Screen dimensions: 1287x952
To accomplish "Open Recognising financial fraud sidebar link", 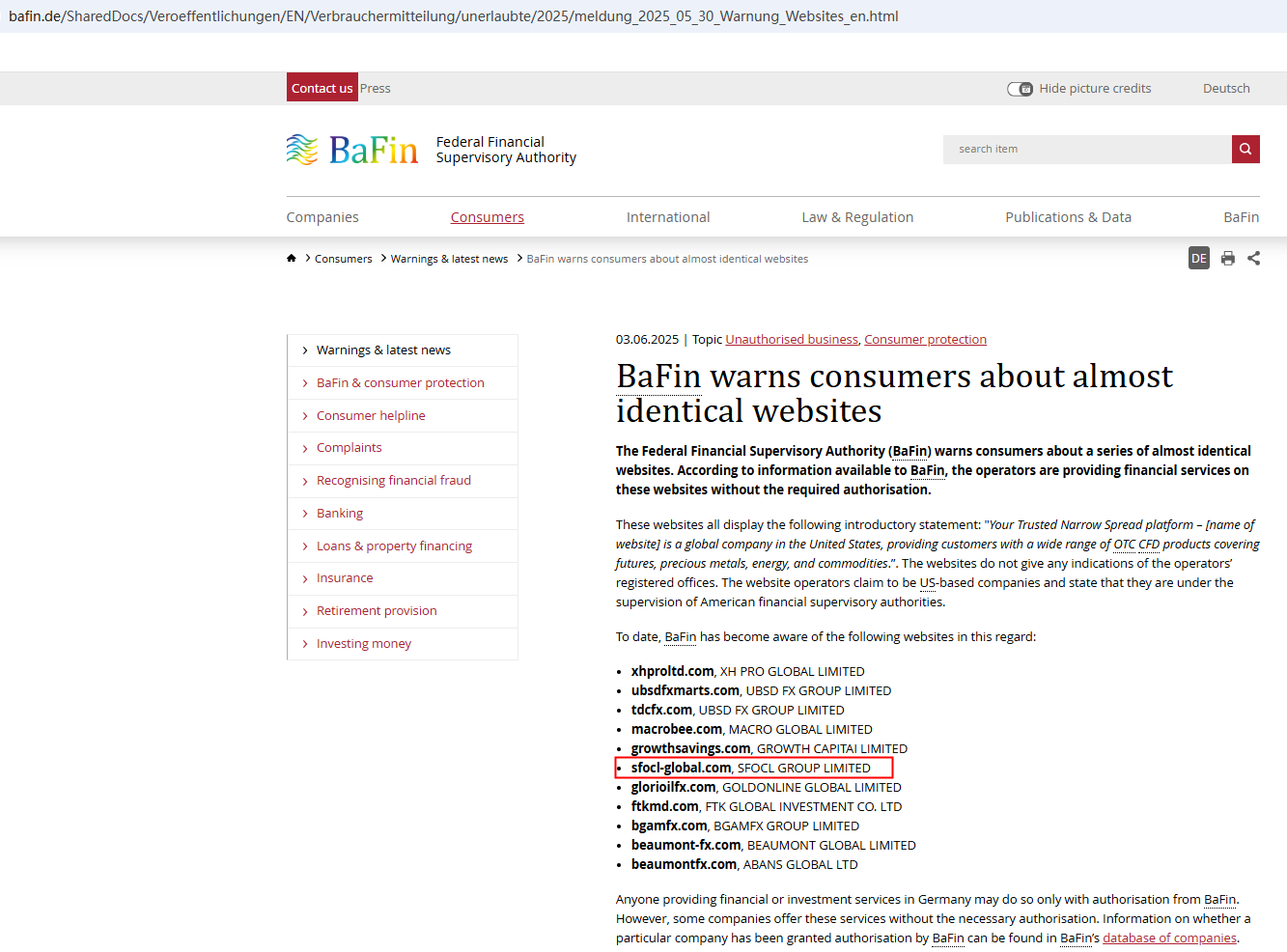I will [x=393, y=481].
